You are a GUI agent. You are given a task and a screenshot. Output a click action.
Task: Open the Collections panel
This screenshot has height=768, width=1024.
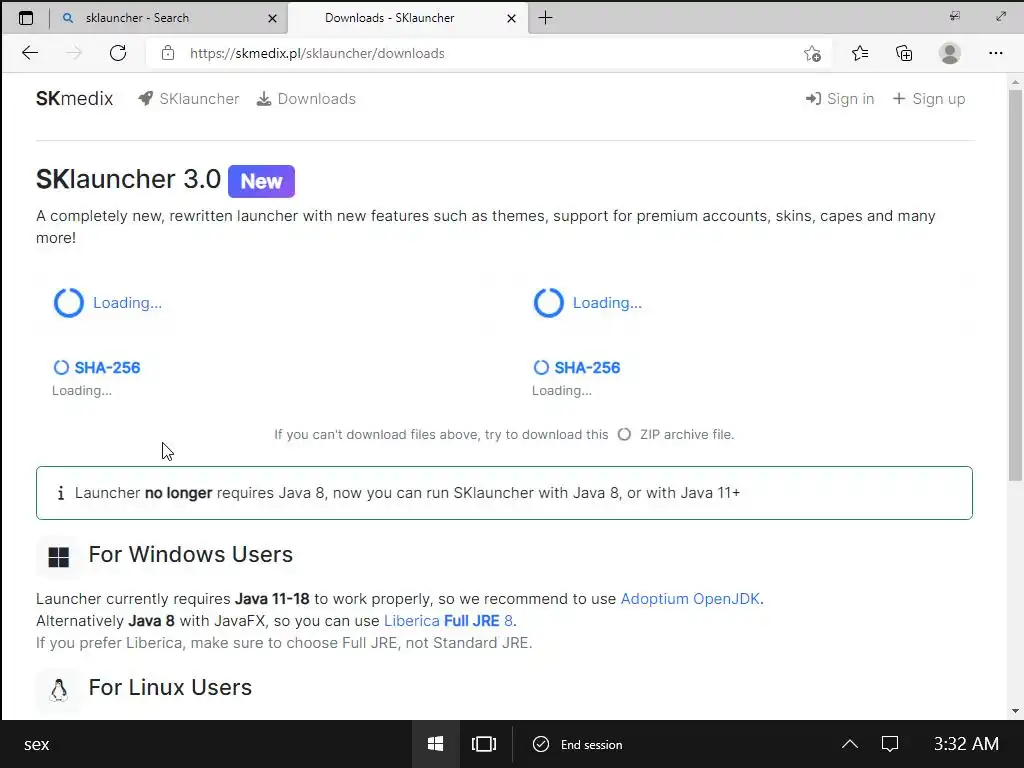(904, 53)
